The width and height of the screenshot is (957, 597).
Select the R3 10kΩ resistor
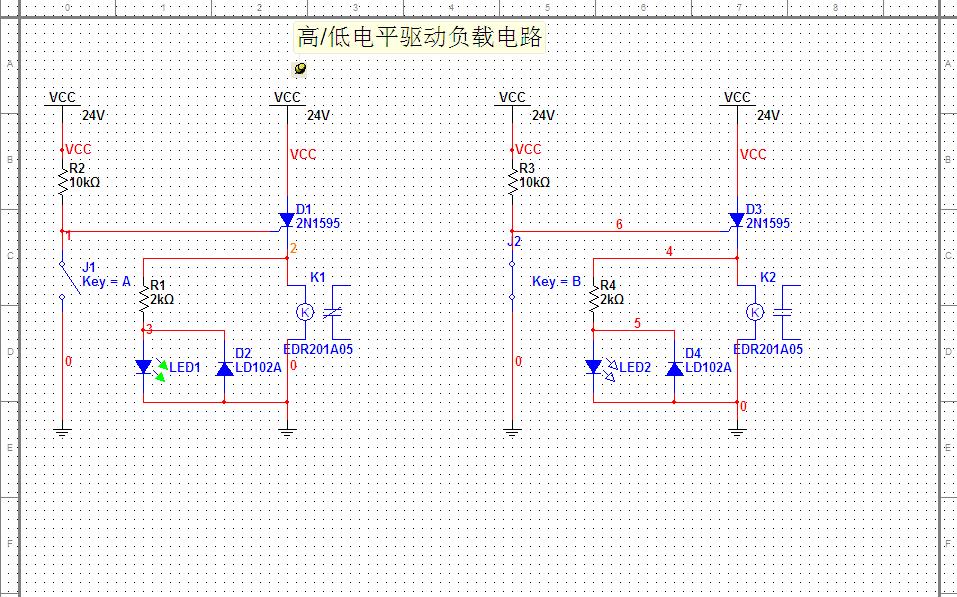pyautogui.click(x=513, y=182)
